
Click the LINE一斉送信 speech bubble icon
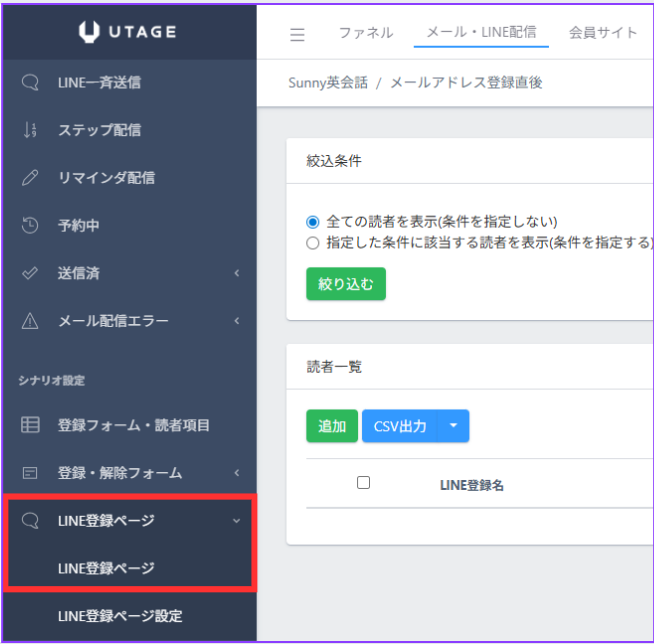30,82
